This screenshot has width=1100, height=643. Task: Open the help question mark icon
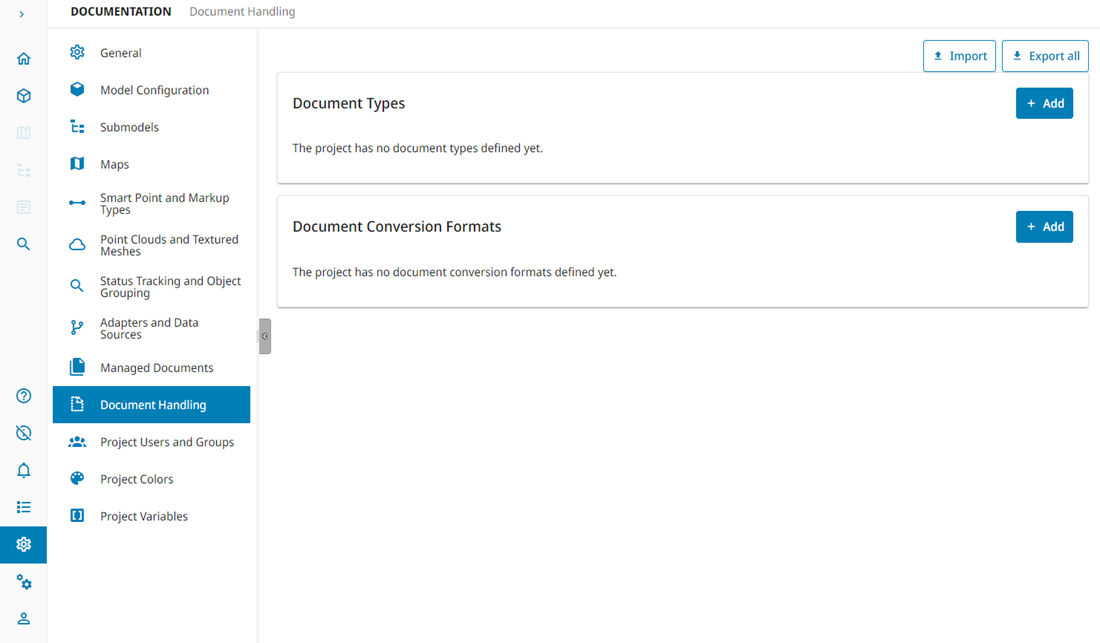[23, 395]
